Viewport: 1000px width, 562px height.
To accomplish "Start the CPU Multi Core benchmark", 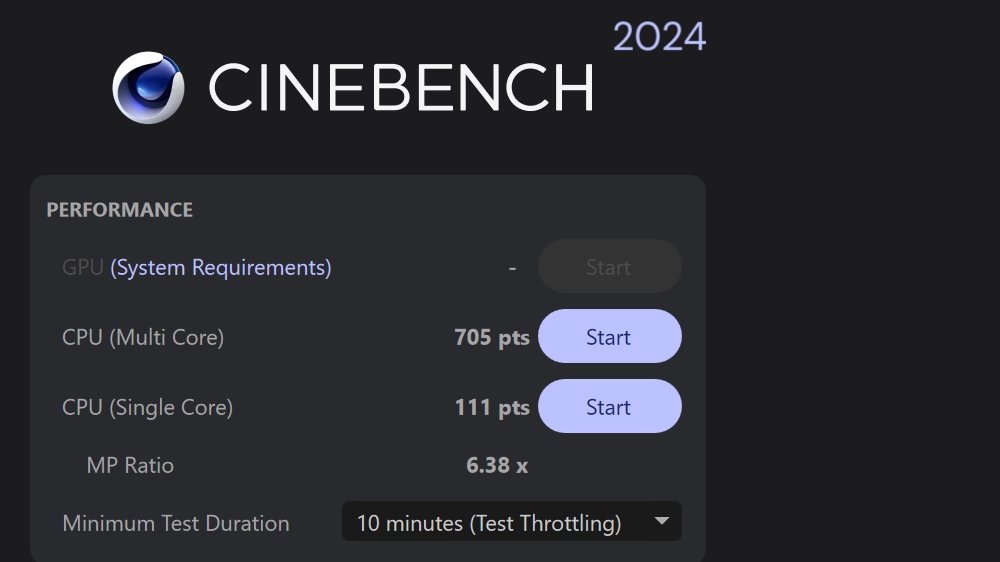I will tap(609, 337).
